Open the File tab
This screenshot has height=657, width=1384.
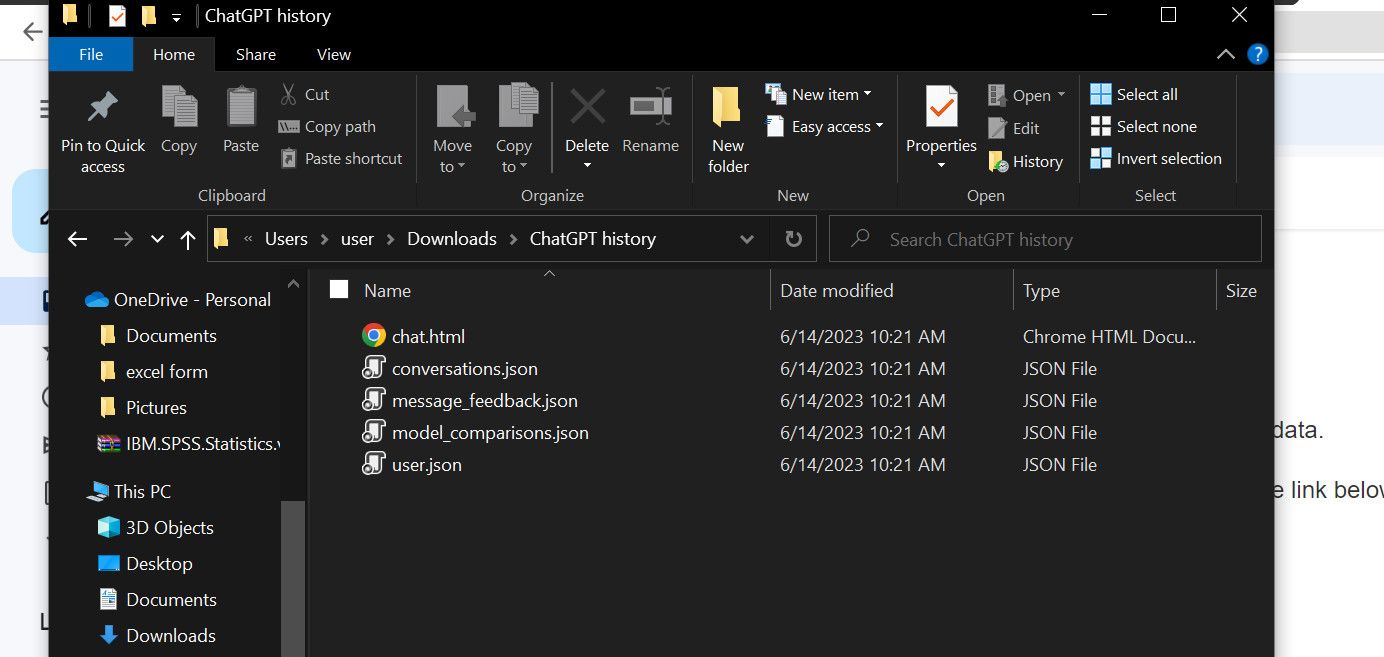coord(91,55)
